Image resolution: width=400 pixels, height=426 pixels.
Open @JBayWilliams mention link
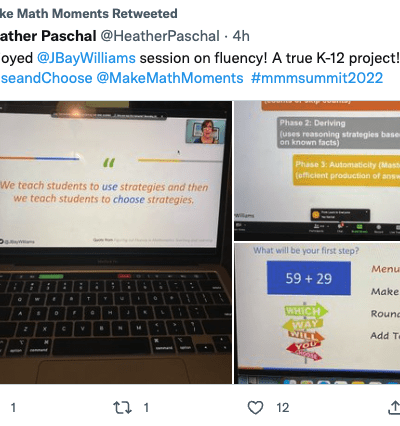(86, 58)
